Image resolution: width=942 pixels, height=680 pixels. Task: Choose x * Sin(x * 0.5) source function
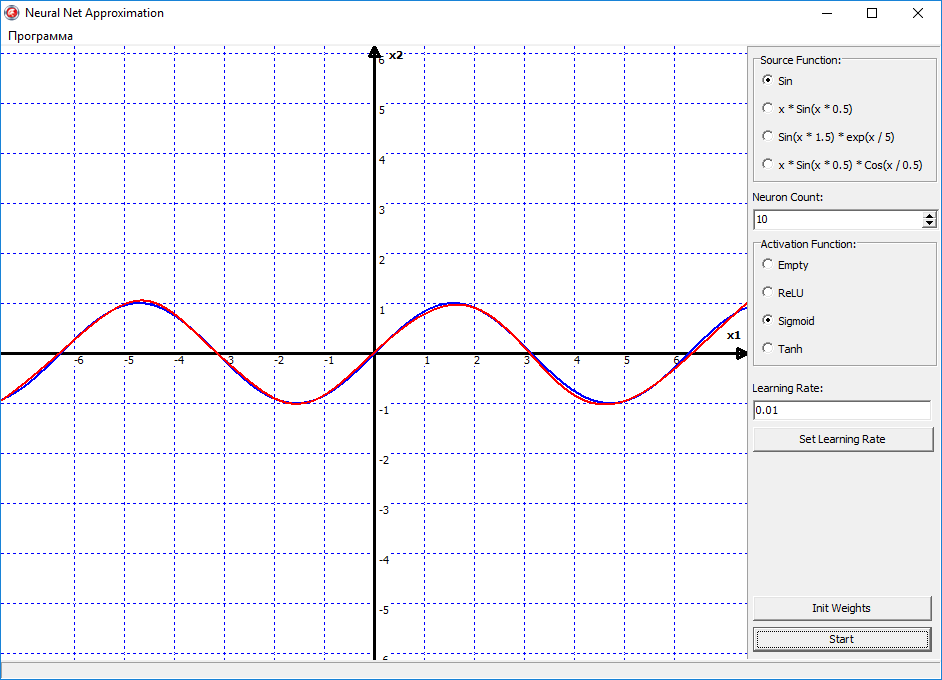807,109
